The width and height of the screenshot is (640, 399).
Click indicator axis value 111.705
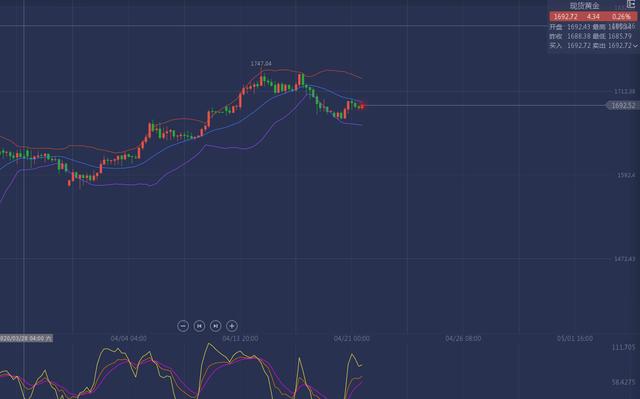coord(623,347)
